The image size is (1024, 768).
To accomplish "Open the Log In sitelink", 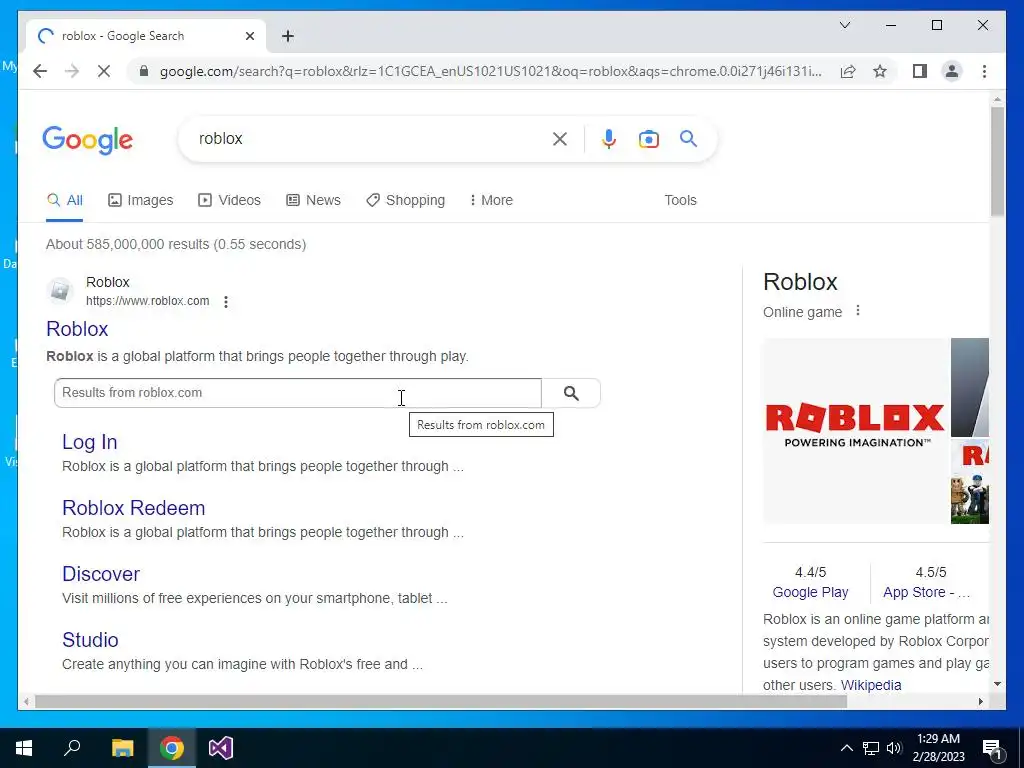I will tap(89, 442).
